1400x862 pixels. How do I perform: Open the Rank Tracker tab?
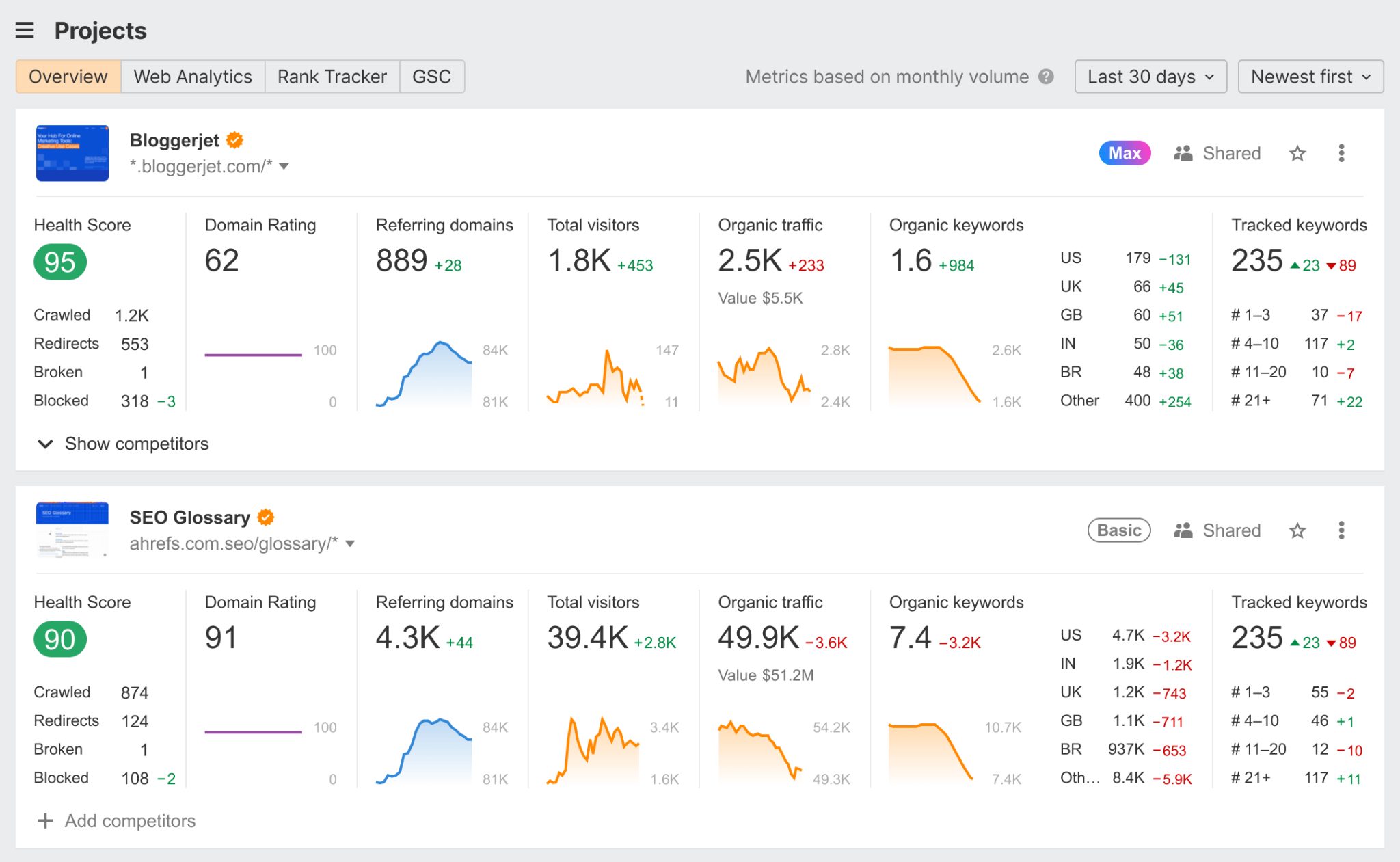(x=331, y=77)
